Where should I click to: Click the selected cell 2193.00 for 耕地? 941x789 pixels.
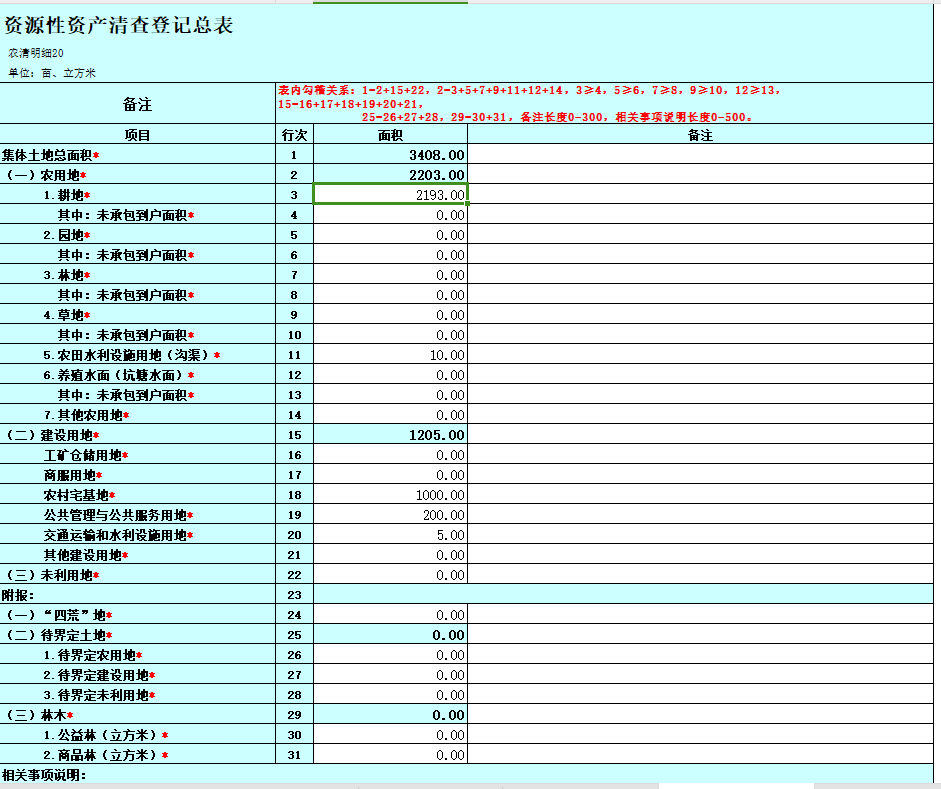(x=390, y=194)
